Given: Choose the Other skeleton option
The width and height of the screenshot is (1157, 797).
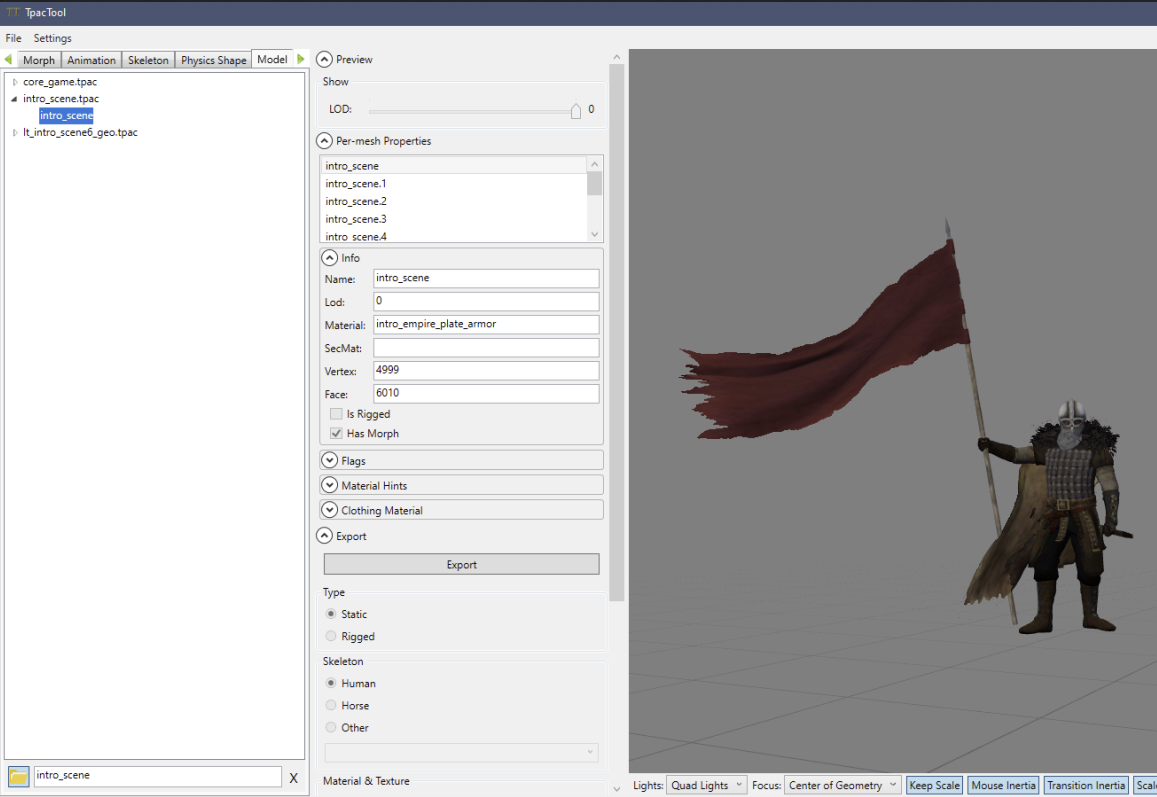Looking at the screenshot, I should 331,728.
